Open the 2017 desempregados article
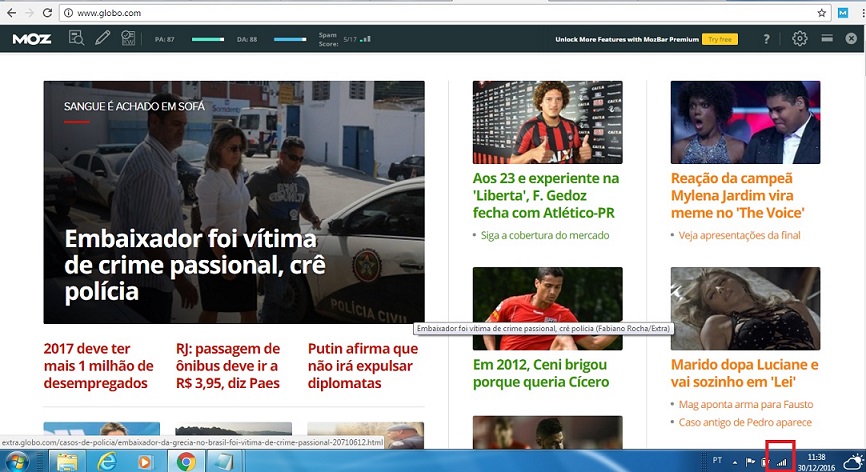The image size is (866, 472). pos(98,366)
